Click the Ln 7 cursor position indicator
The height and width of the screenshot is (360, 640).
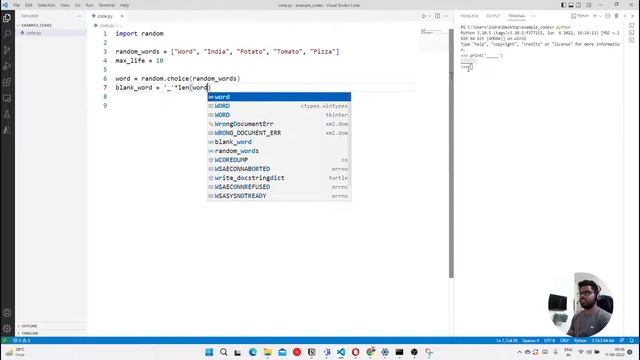coord(507,340)
